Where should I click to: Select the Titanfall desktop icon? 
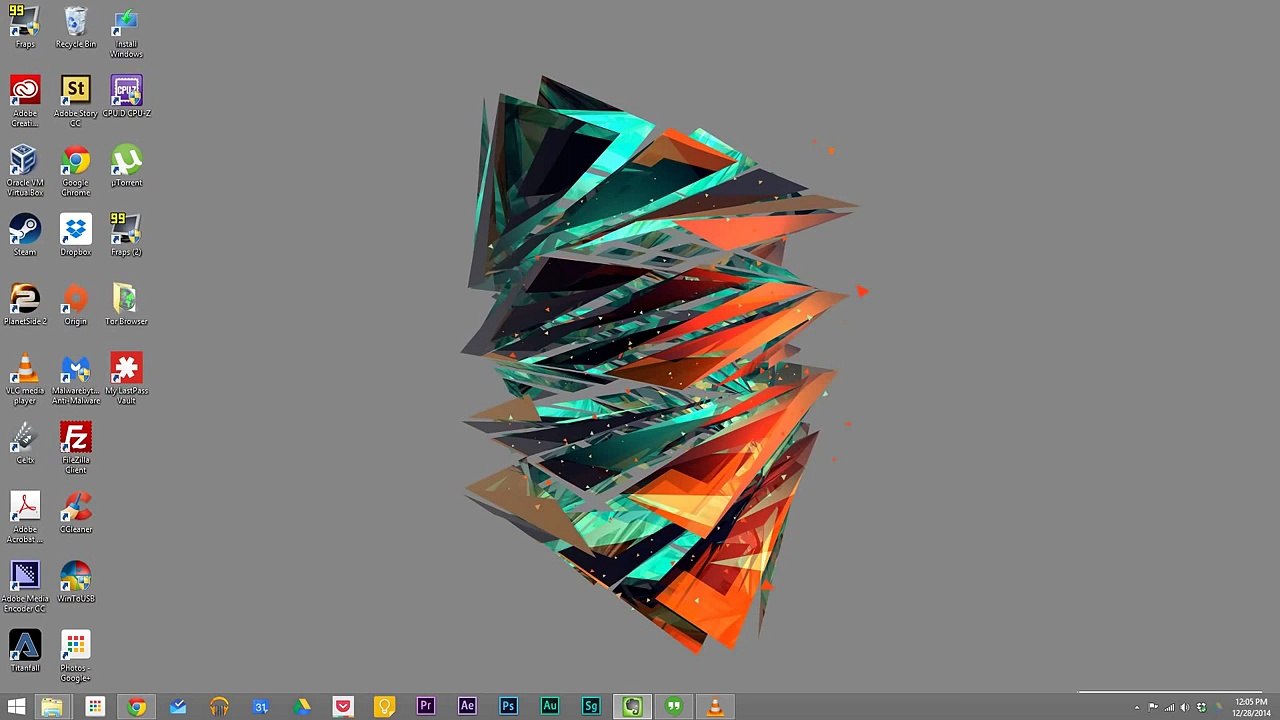(25, 651)
